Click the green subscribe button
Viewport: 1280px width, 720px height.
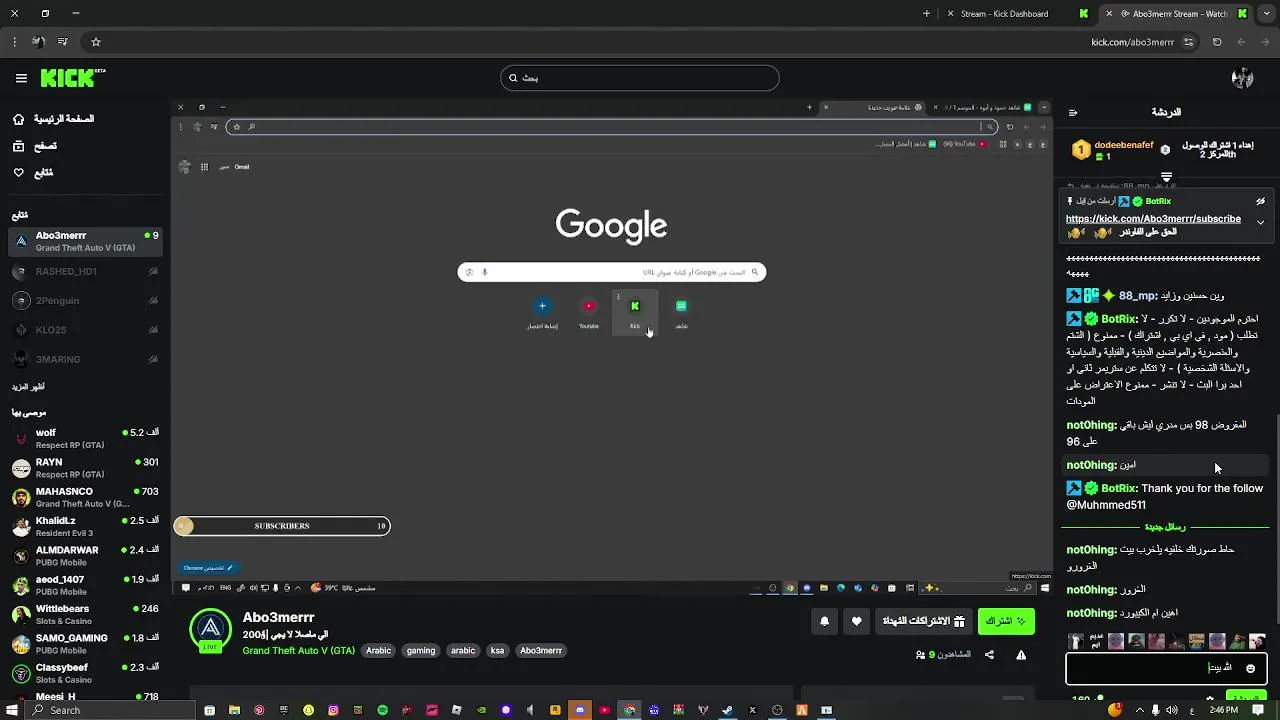(1006, 621)
